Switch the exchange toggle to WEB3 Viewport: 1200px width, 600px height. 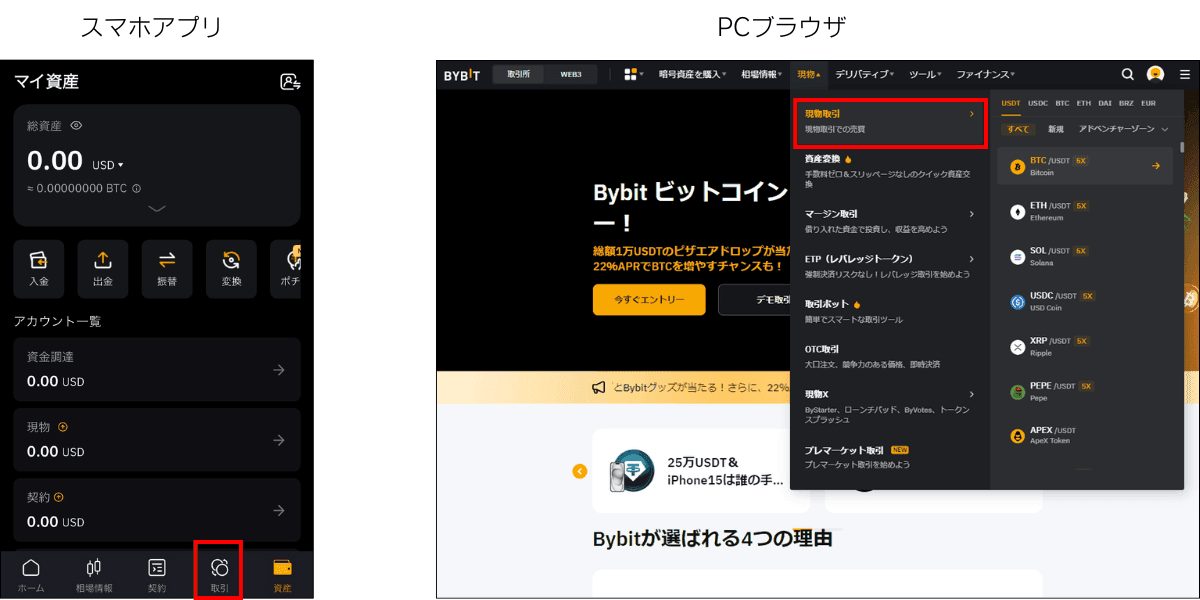point(570,73)
